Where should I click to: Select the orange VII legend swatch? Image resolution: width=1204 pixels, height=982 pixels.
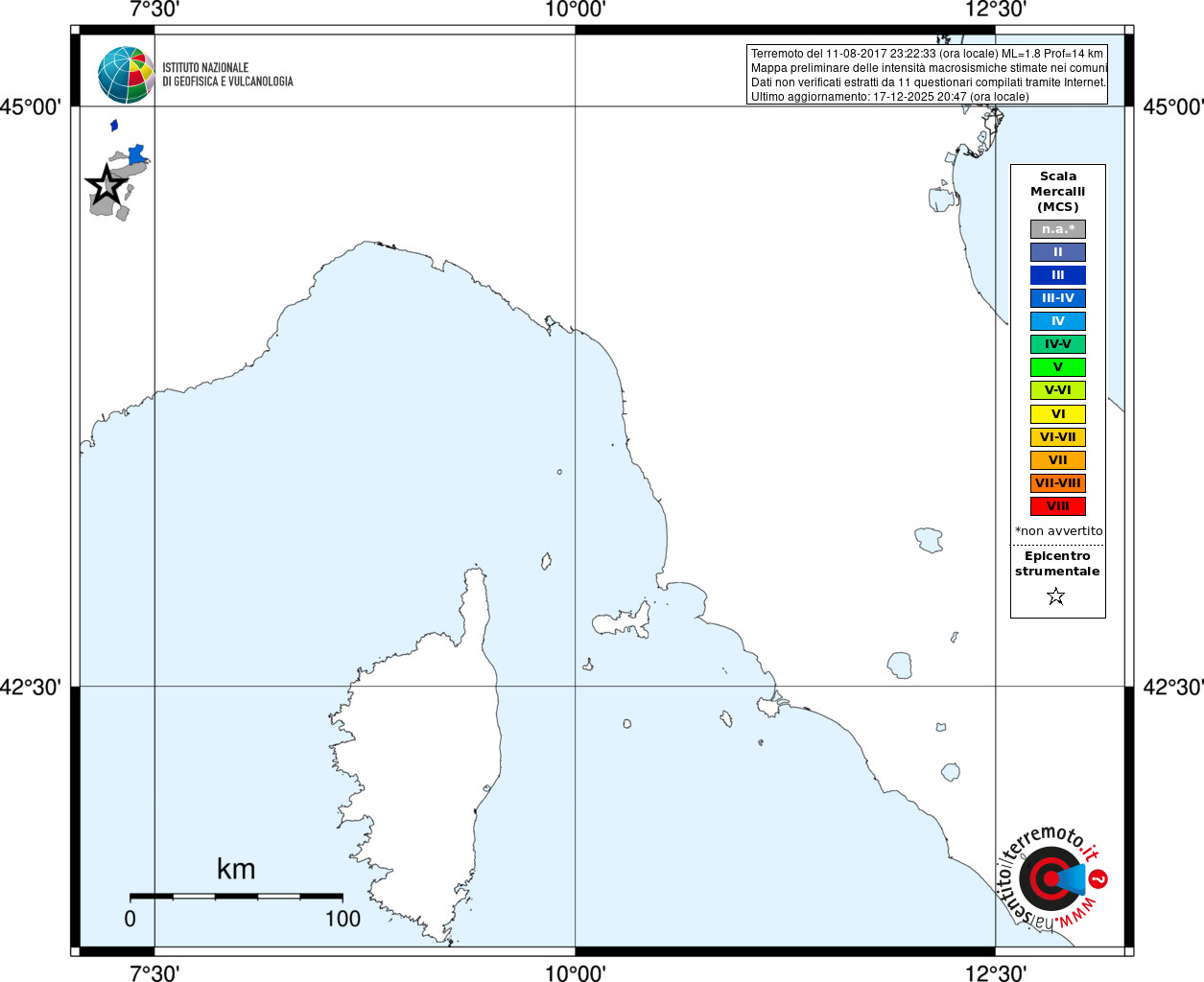tap(1058, 460)
